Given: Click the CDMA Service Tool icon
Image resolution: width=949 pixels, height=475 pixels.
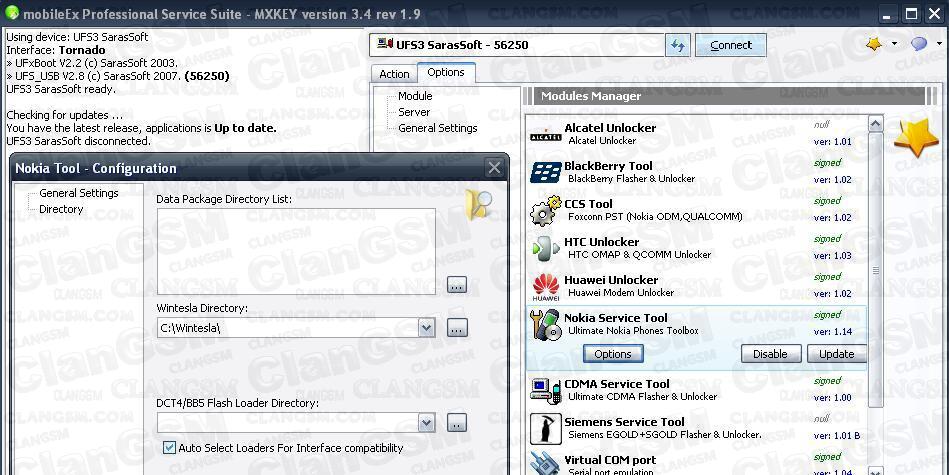Looking at the screenshot, I should coord(545,391).
